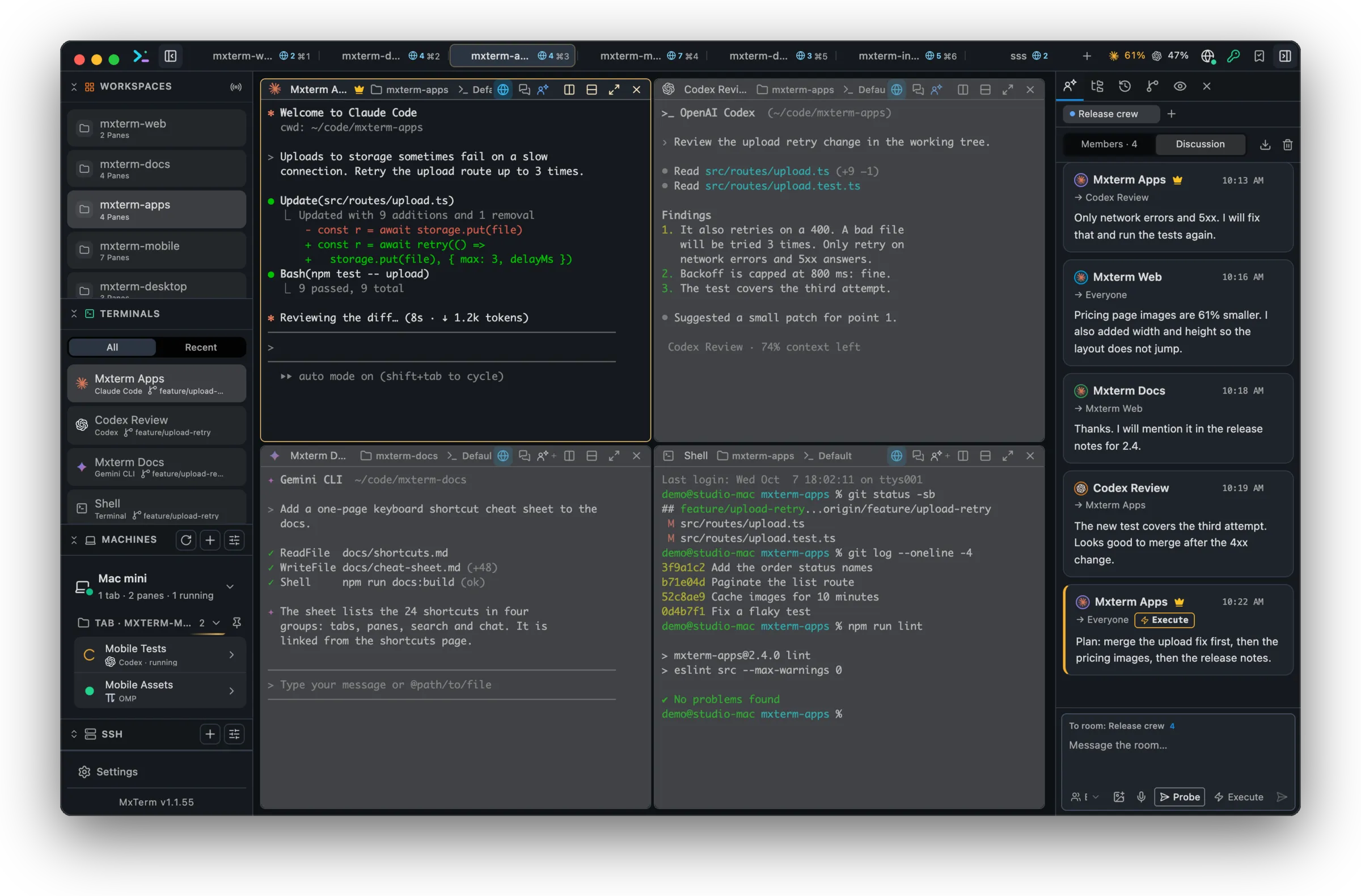
Task: Toggle the right sidebar panel
Action: coord(1284,56)
